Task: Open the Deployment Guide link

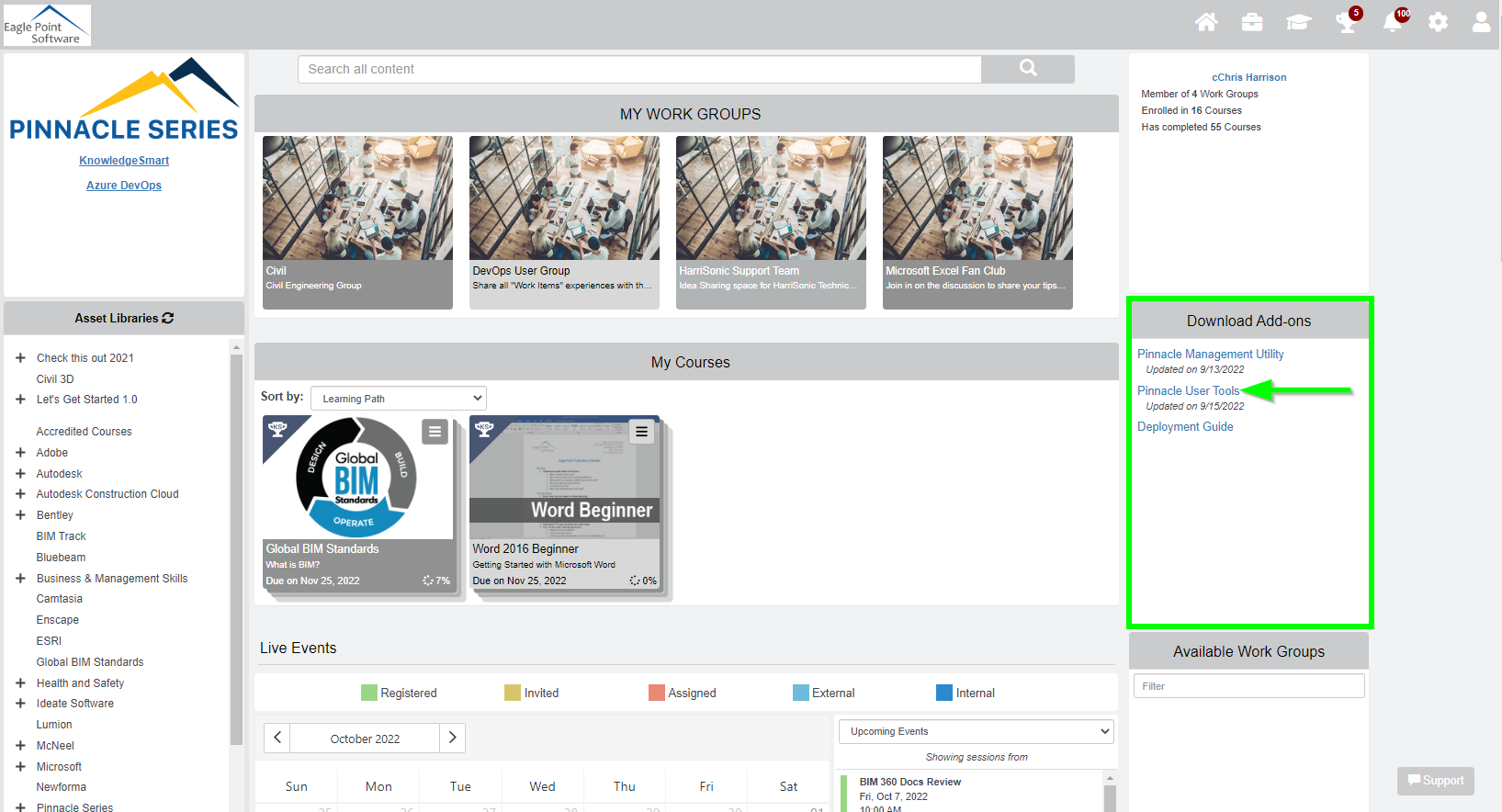Action: pyautogui.click(x=1185, y=426)
